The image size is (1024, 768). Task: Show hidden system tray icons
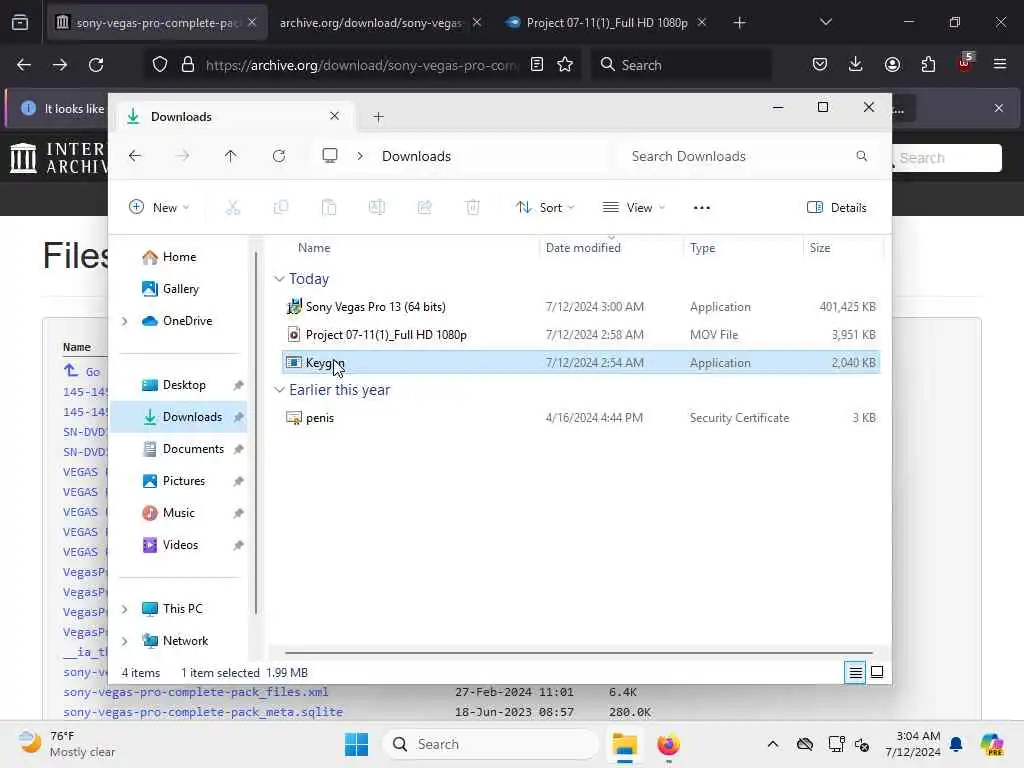(773, 744)
